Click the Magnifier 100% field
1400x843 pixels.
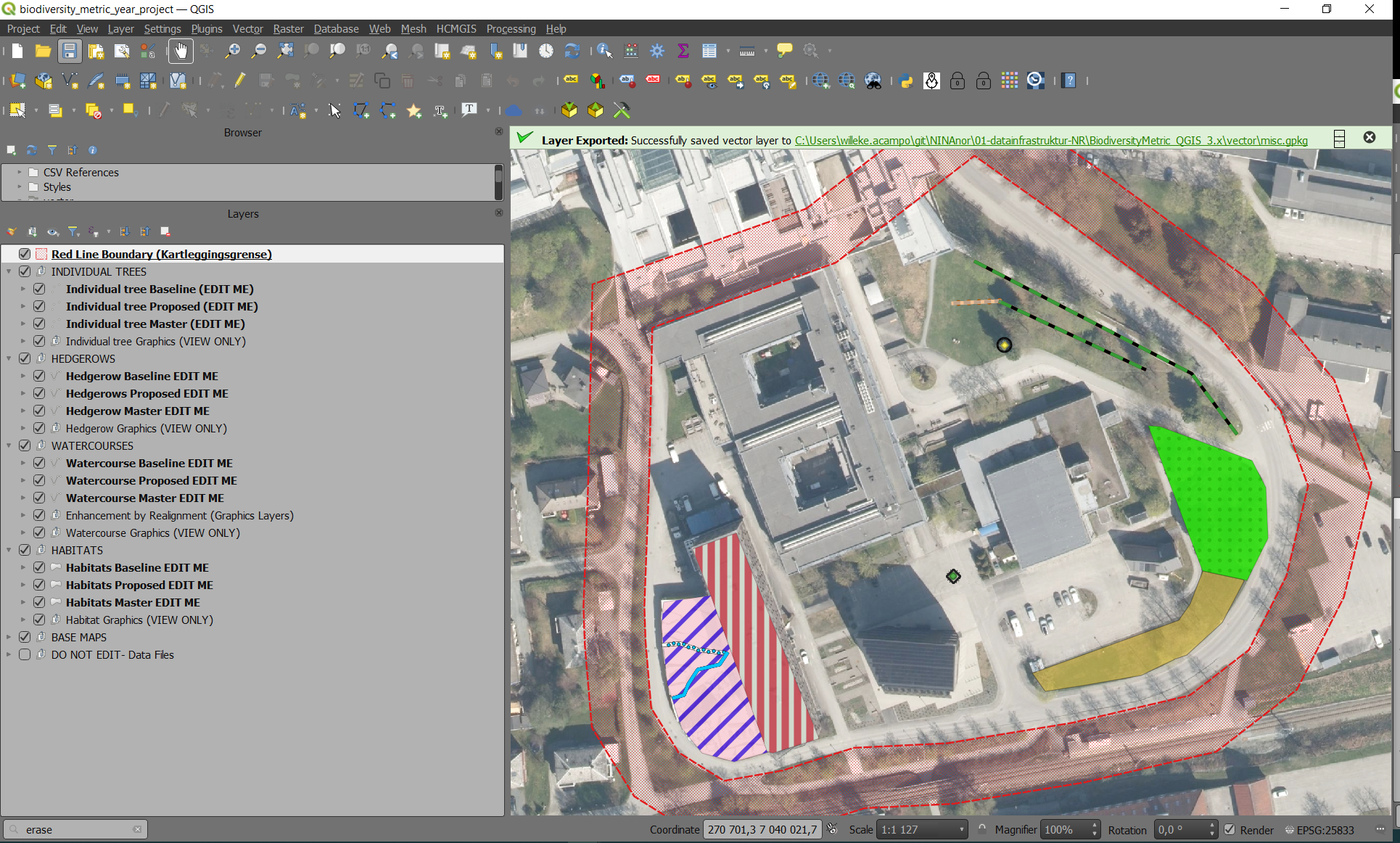click(1070, 829)
